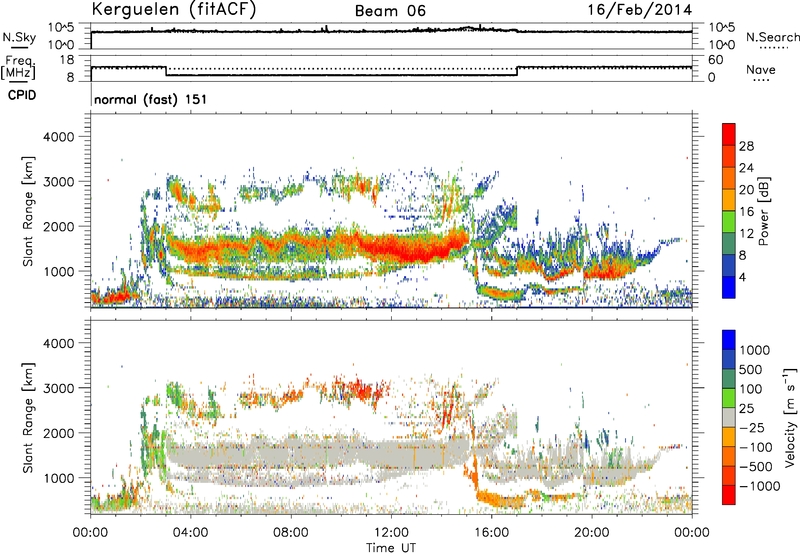Click the '20:00' time tick label
Screen dimensions: 800x554
[x=592, y=533]
